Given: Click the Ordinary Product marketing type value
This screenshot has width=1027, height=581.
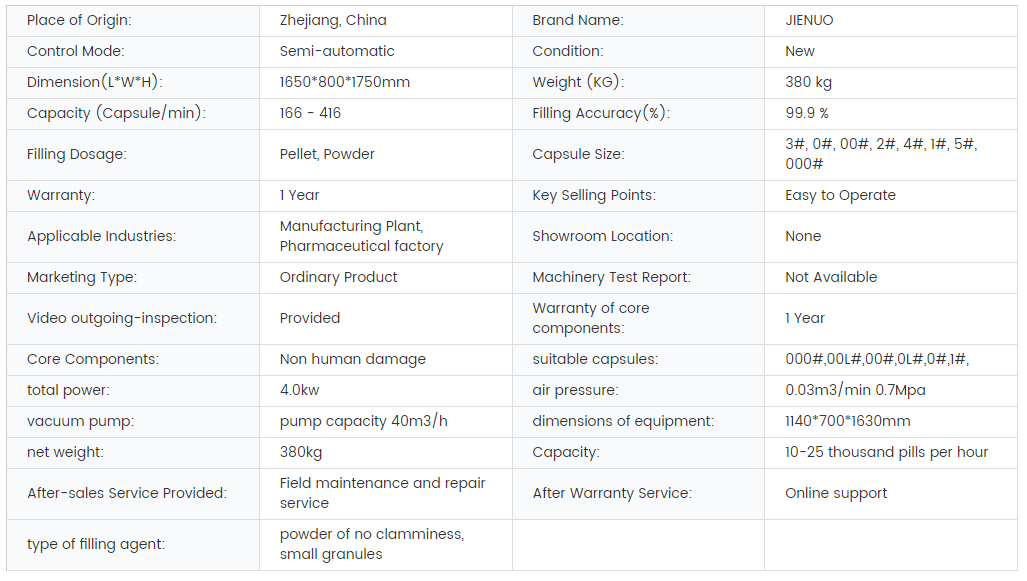Looking at the screenshot, I should 338,277.
